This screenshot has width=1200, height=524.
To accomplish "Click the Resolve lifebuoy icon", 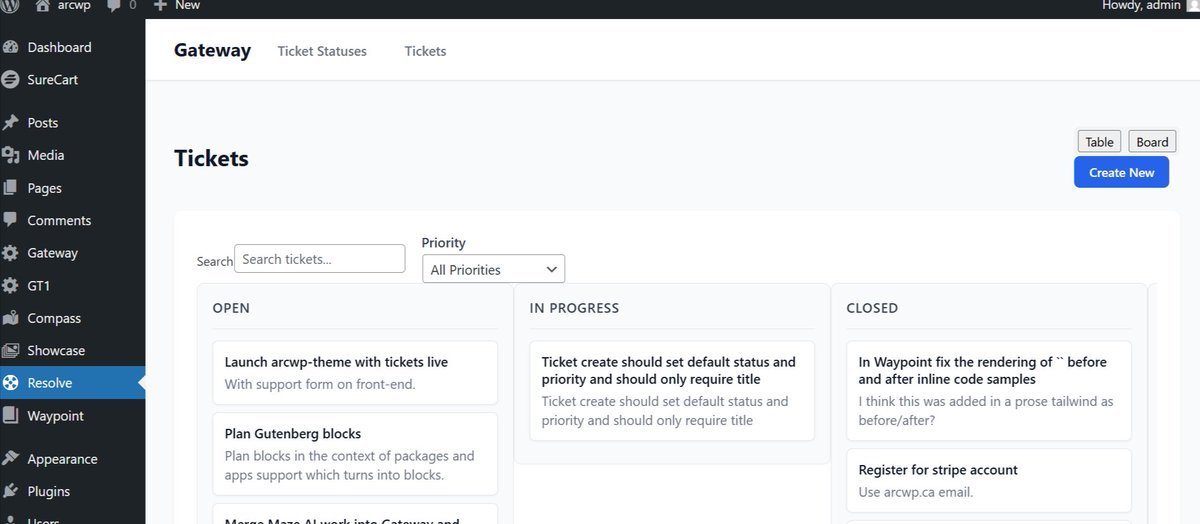I will (11, 383).
